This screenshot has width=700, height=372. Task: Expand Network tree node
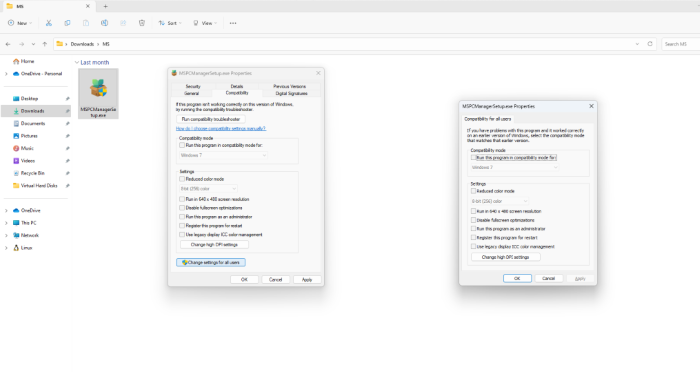[6, 235]
